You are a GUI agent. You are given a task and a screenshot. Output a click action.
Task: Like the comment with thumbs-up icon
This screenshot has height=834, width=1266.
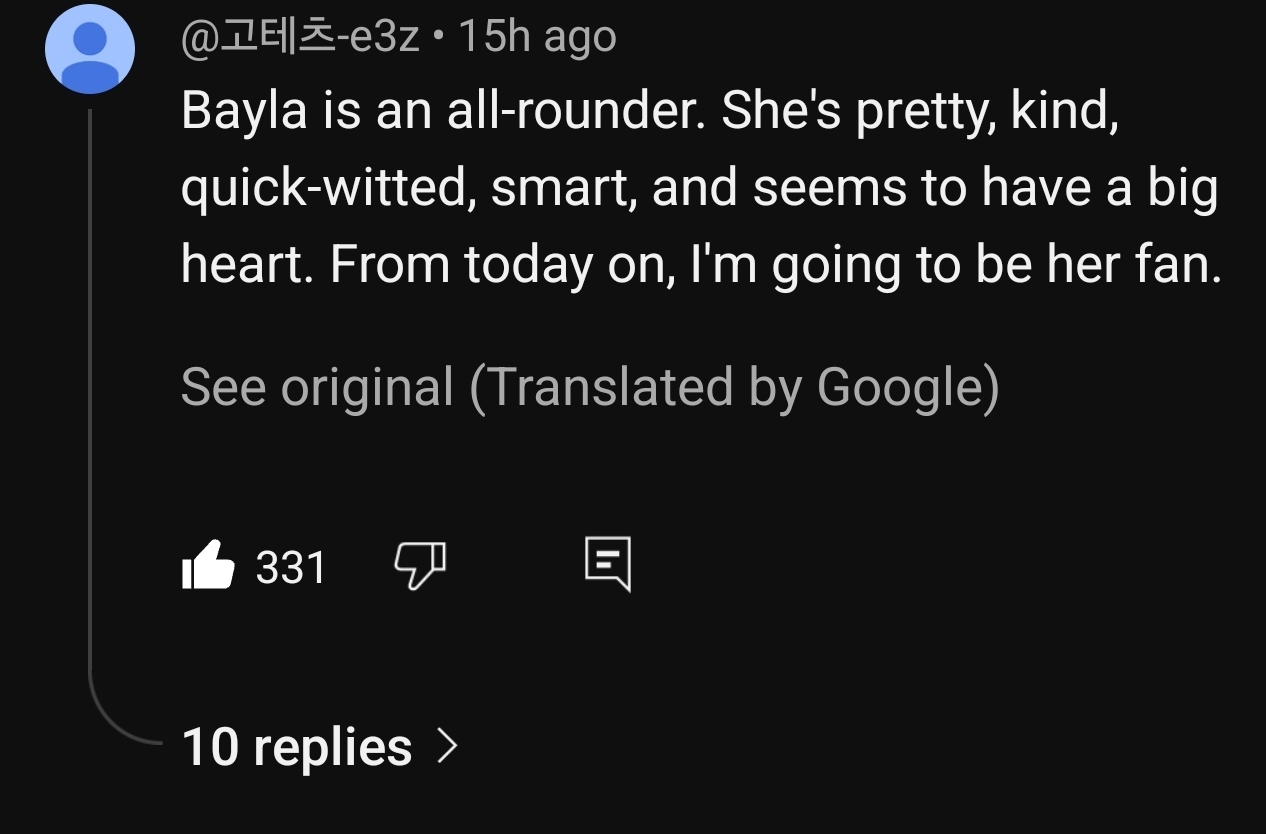pyautogui.click(x=208, y=566)
